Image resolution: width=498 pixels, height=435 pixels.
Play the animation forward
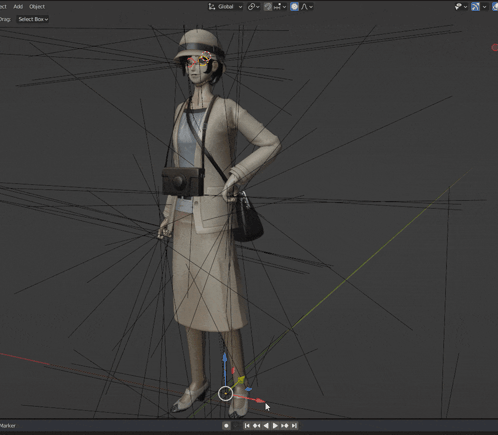tap(275, 426)
